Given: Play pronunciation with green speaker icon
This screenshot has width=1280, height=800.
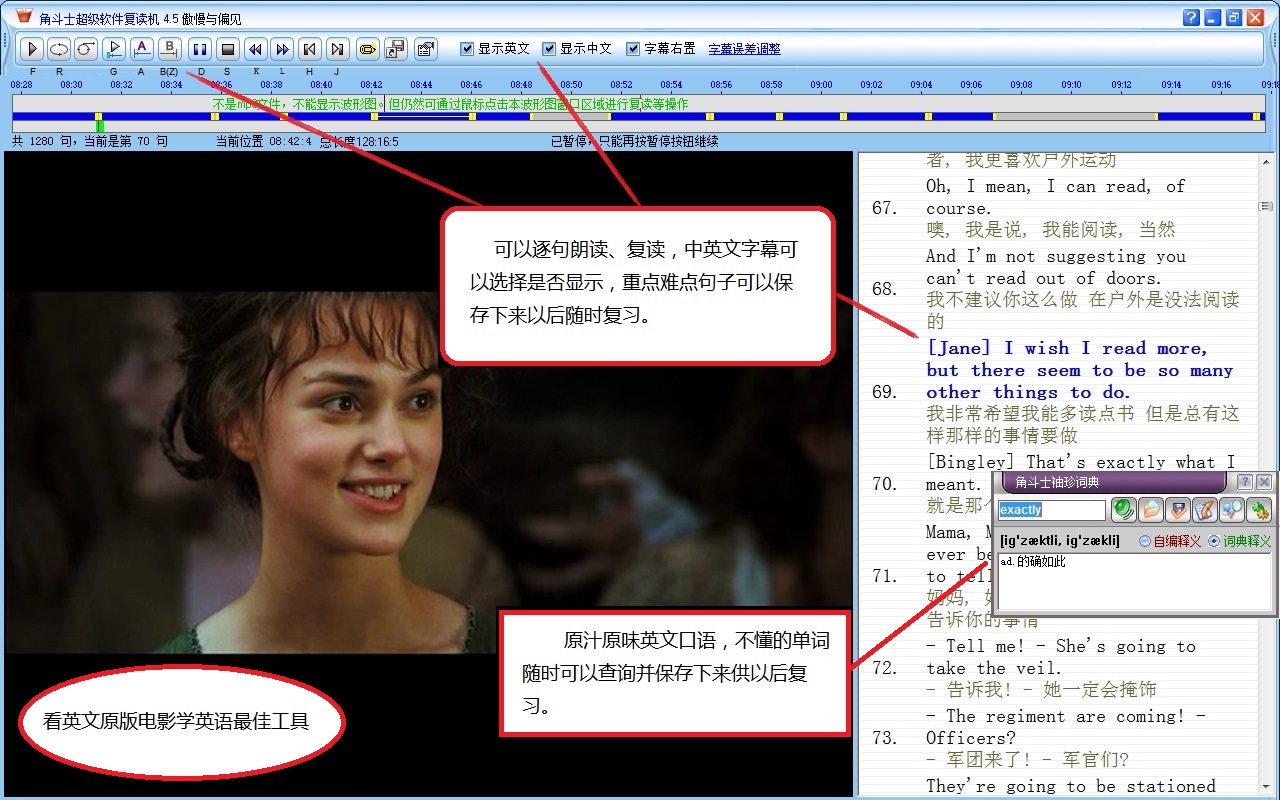Looking at the screenshot, I should pos(1124,510).
